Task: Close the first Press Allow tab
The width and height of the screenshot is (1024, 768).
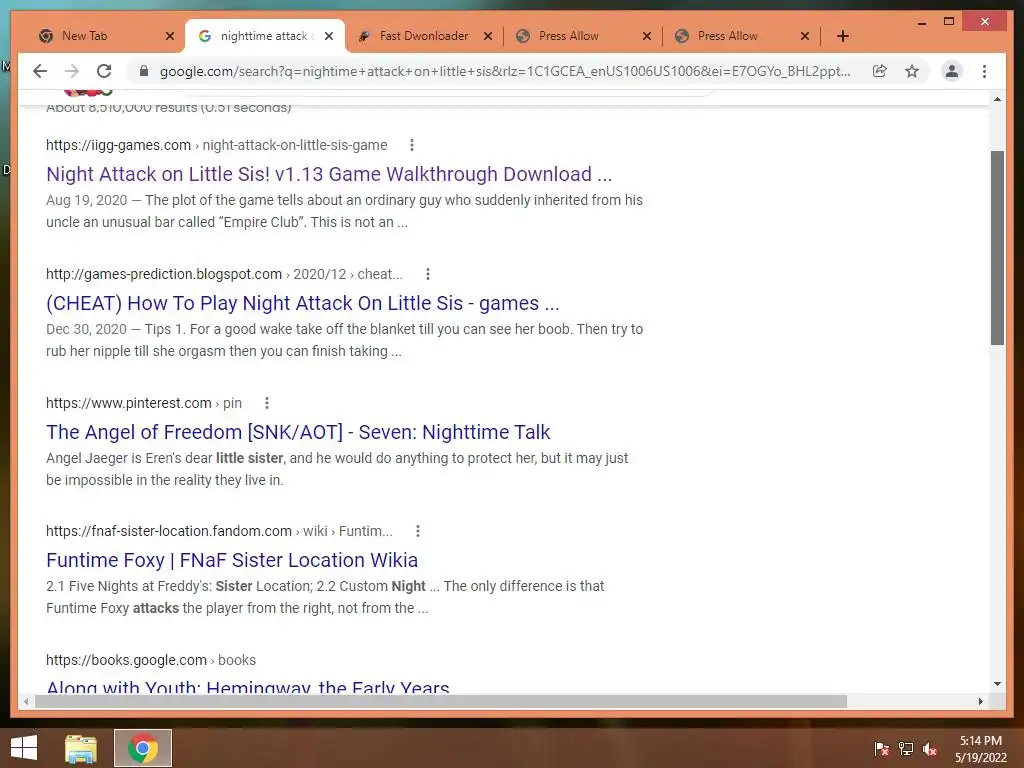Action: 647,36
